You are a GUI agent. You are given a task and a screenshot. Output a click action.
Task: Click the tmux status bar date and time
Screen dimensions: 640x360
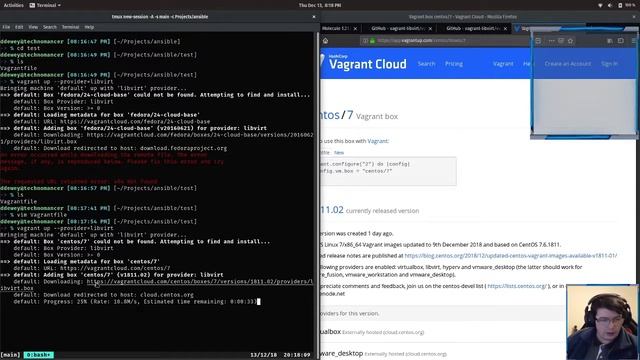click(x=280, y=355)
